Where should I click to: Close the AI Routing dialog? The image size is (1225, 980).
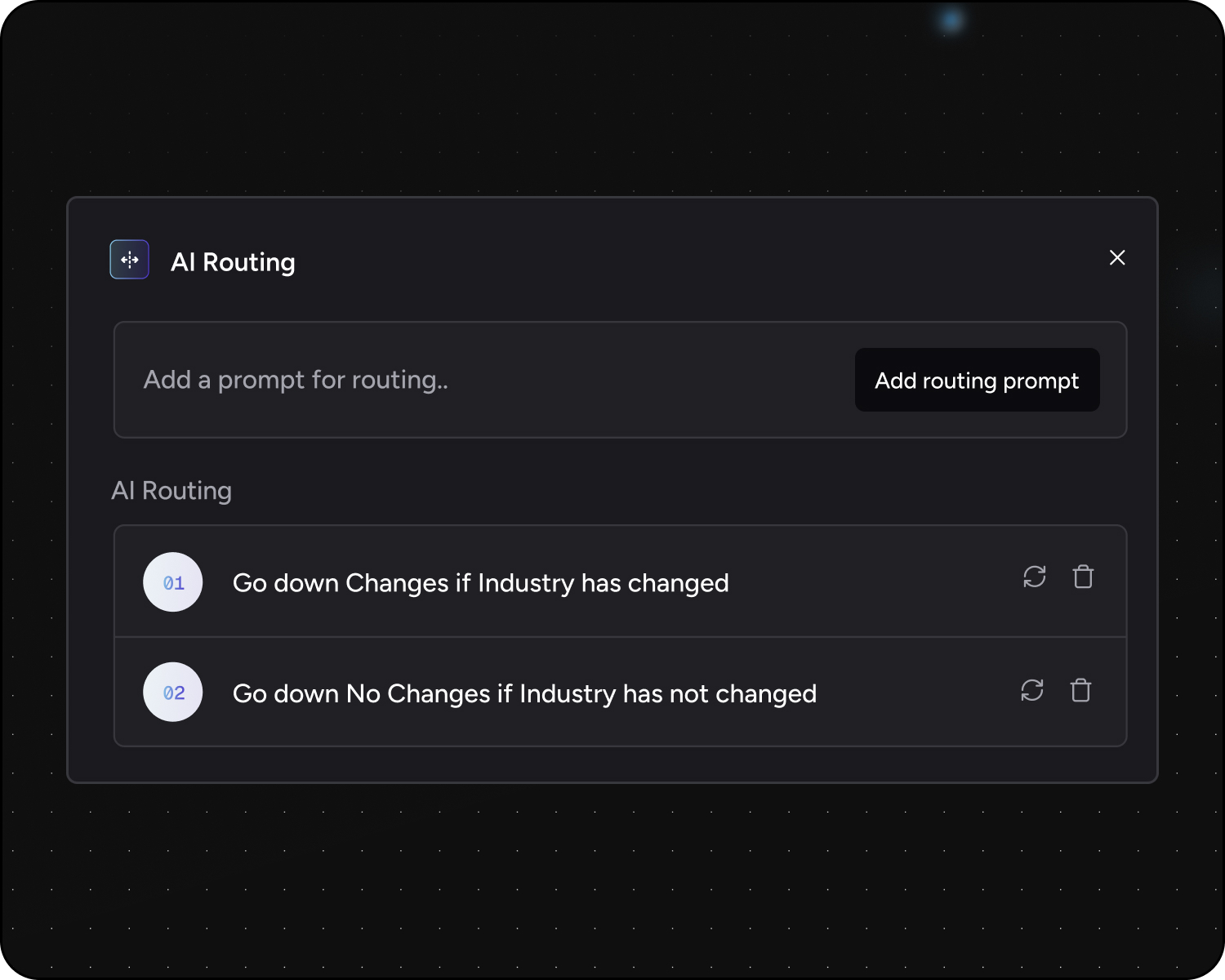[x=1117, y=258]
